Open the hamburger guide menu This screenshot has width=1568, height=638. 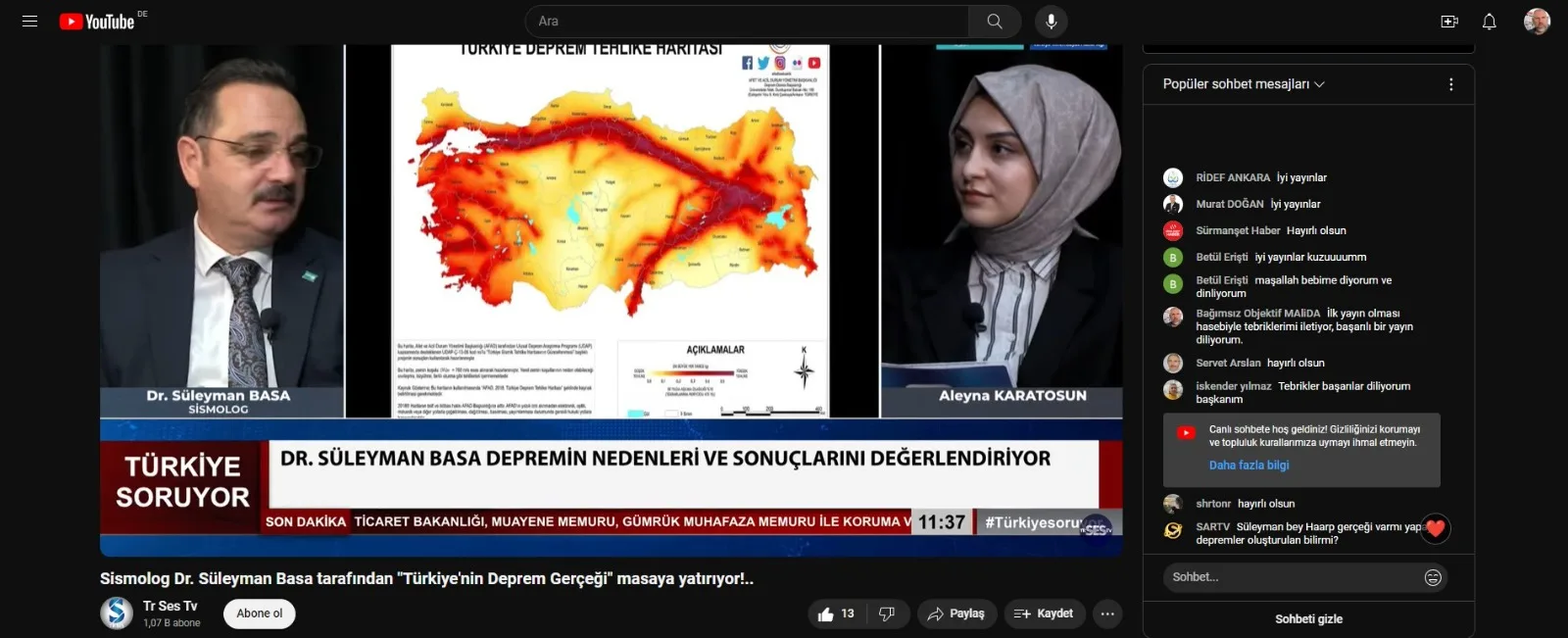point(29,21)
